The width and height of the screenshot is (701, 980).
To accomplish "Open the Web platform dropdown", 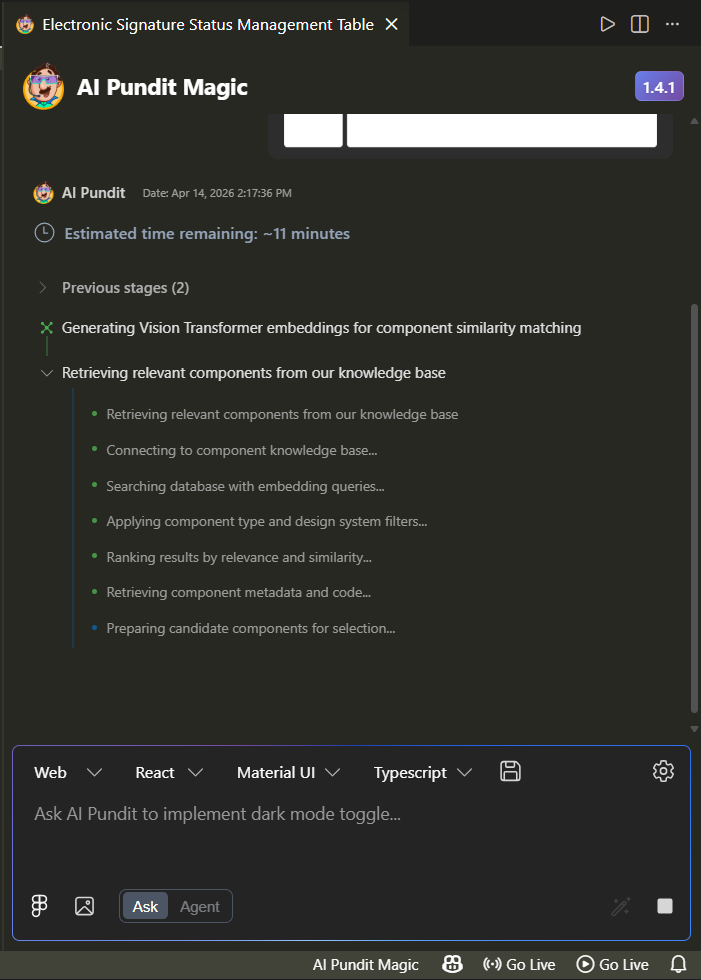I will click(68, 772).
